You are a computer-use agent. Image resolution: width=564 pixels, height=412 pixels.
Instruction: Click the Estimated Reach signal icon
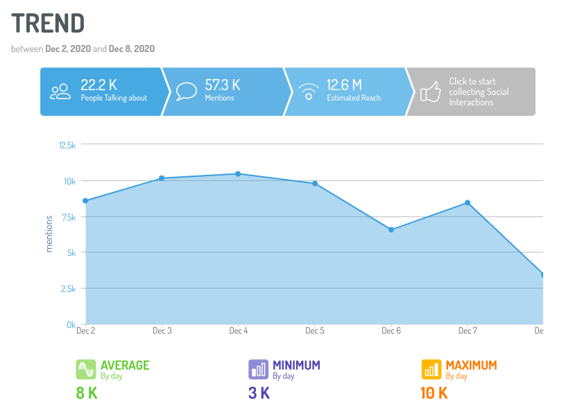[x=309, y=92]
